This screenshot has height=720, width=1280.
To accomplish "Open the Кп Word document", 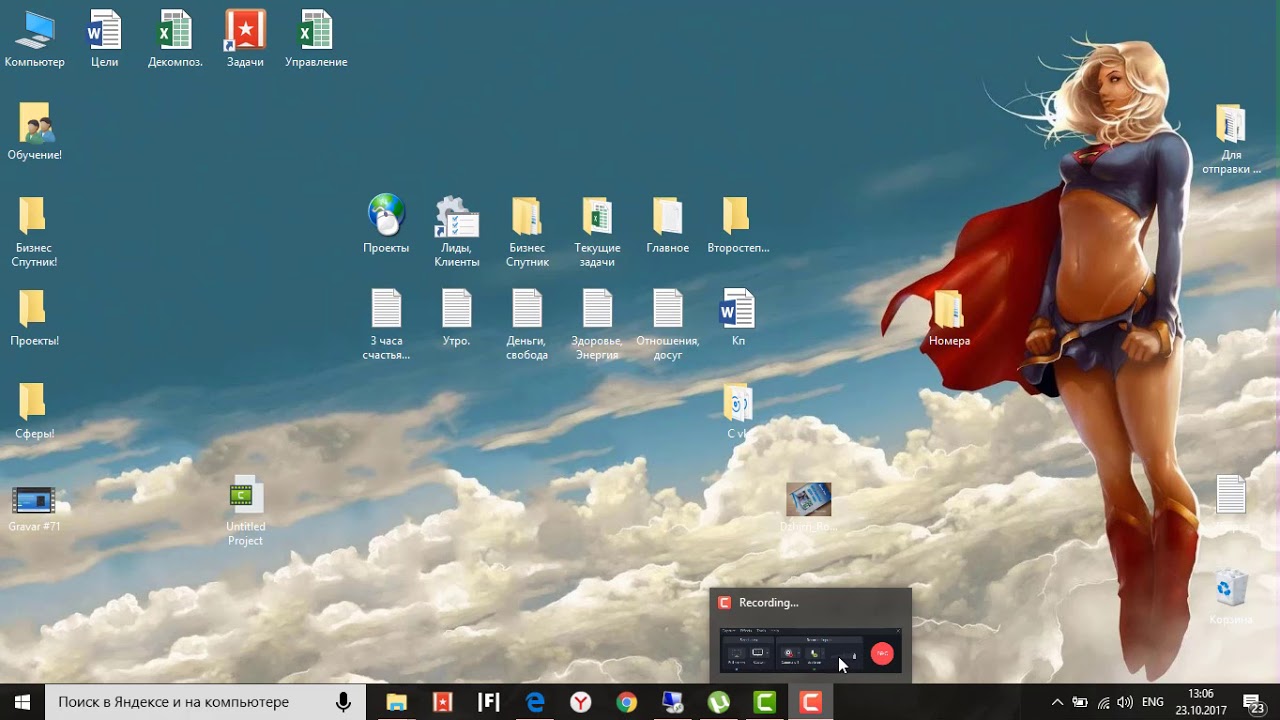I will coord(738,317).
